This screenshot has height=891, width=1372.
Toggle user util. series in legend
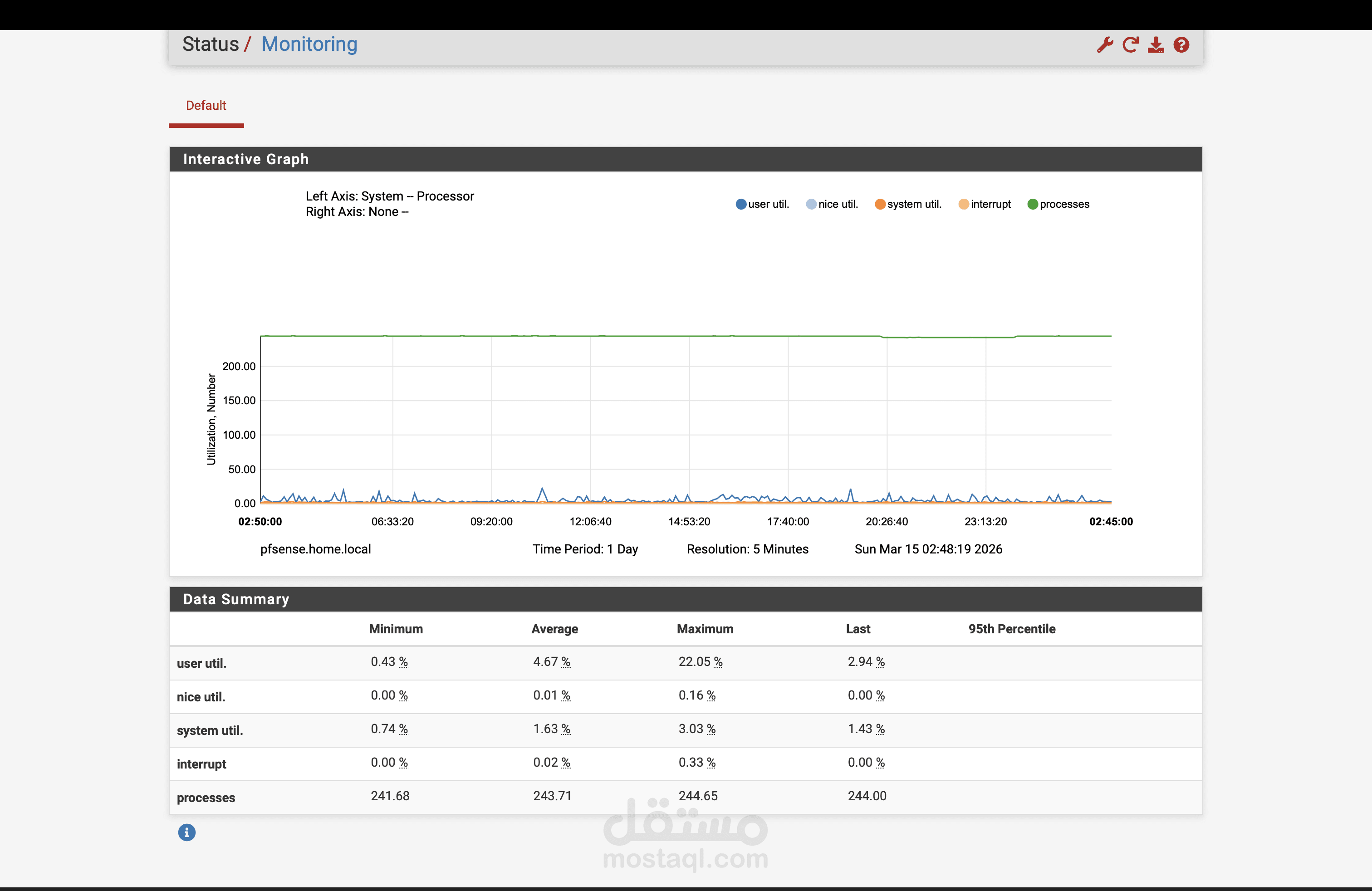pyautogui.click(x=762, y=204)
